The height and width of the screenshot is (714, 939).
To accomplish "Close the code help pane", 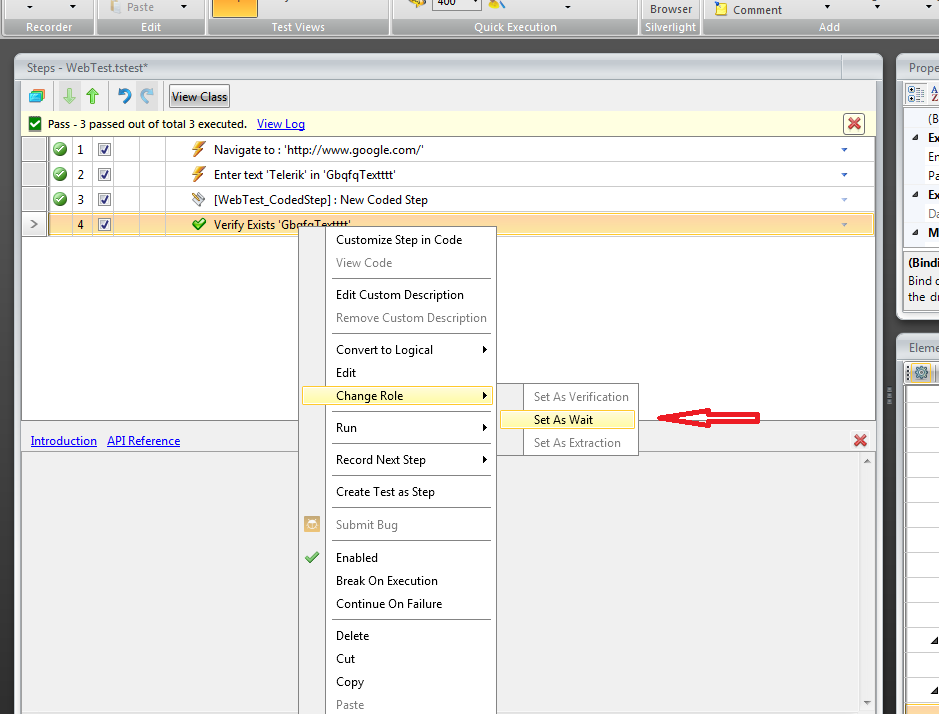I will [860, 440].
